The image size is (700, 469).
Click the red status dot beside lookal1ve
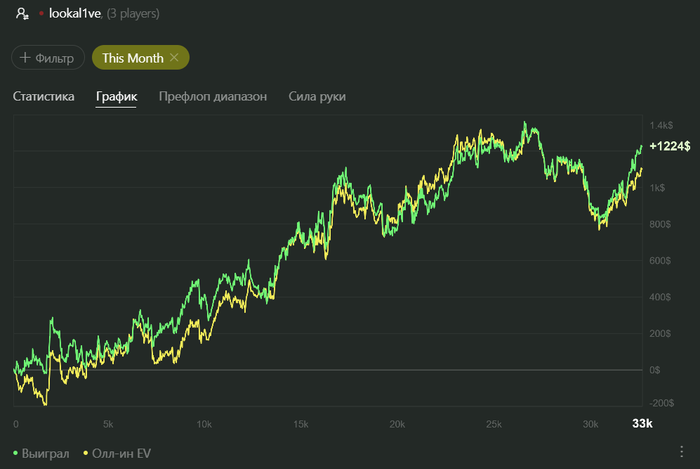click(x=41, y=14)
